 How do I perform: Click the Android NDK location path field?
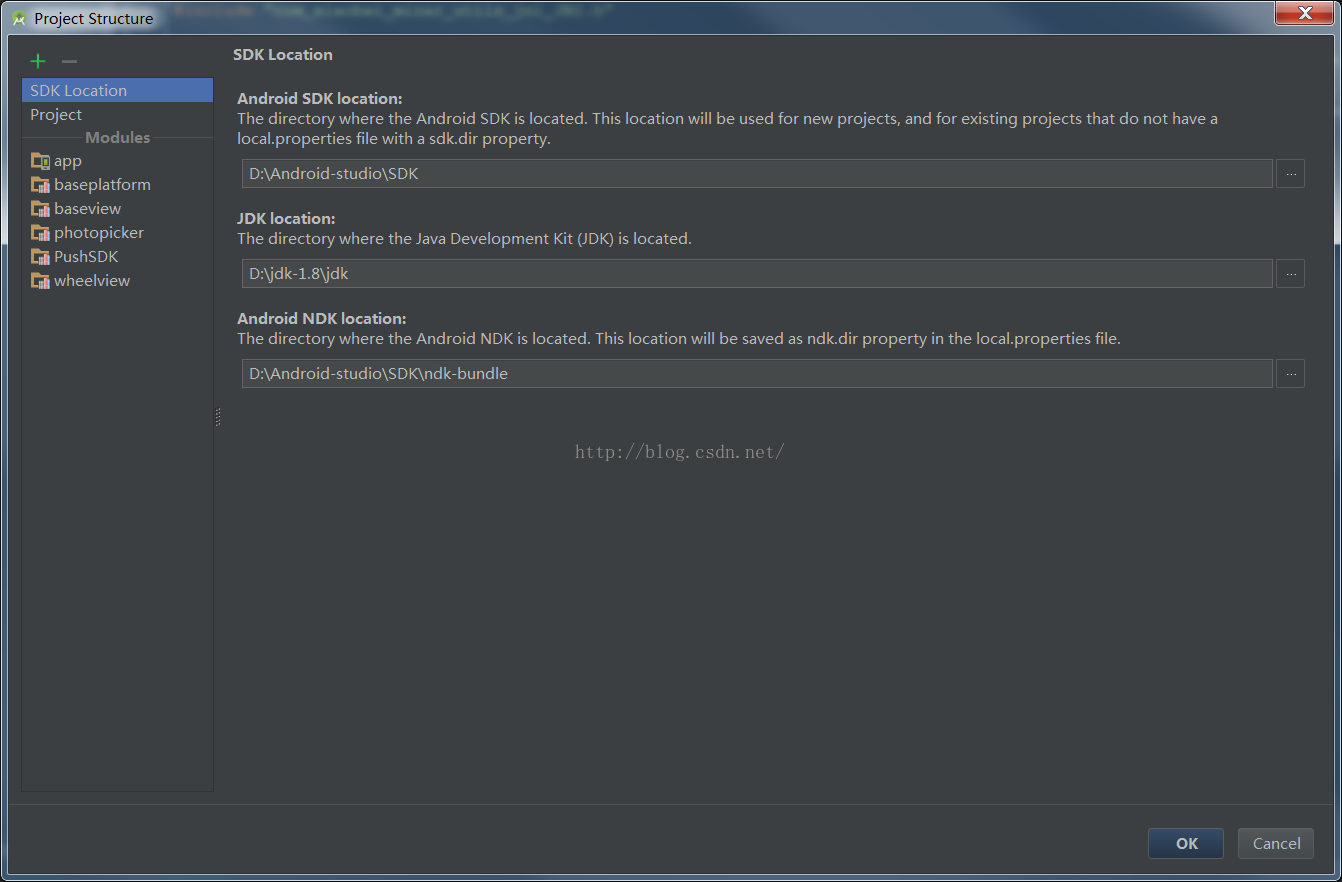pos(756,374)
